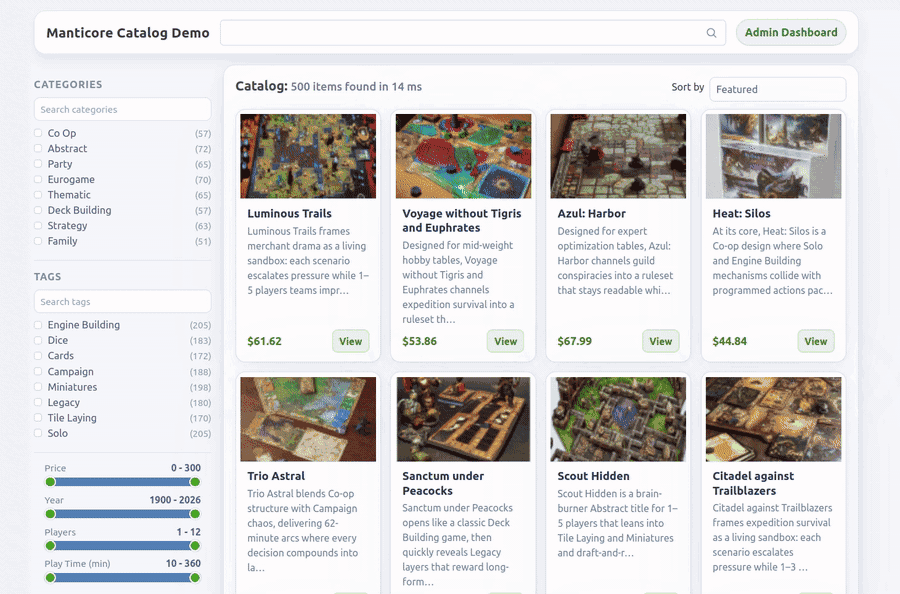
Task: Open the Trio Astral thumbnail image
Action: (308, 419)
